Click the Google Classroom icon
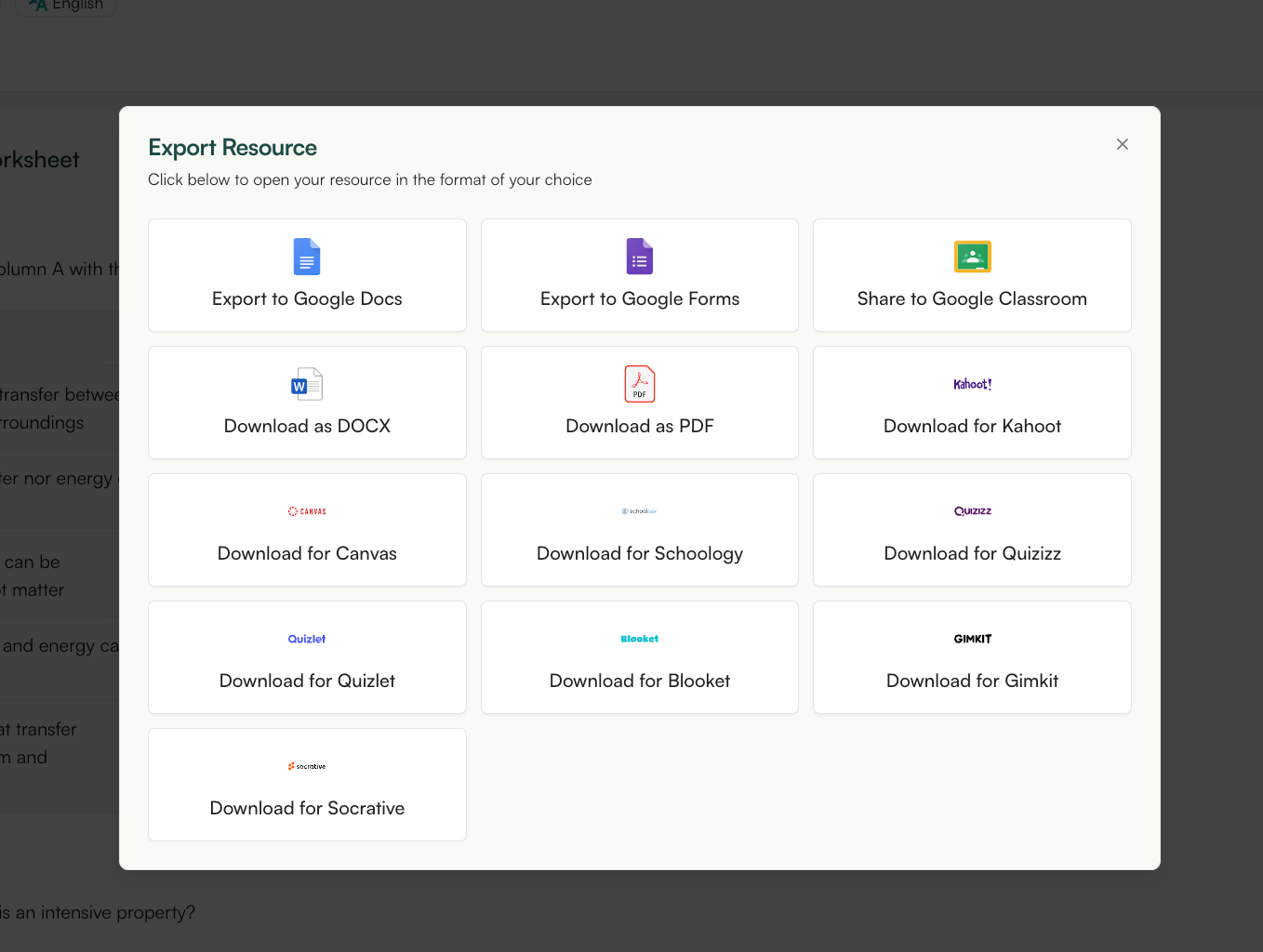The image size is (1263, 952). tap(972, 257)
